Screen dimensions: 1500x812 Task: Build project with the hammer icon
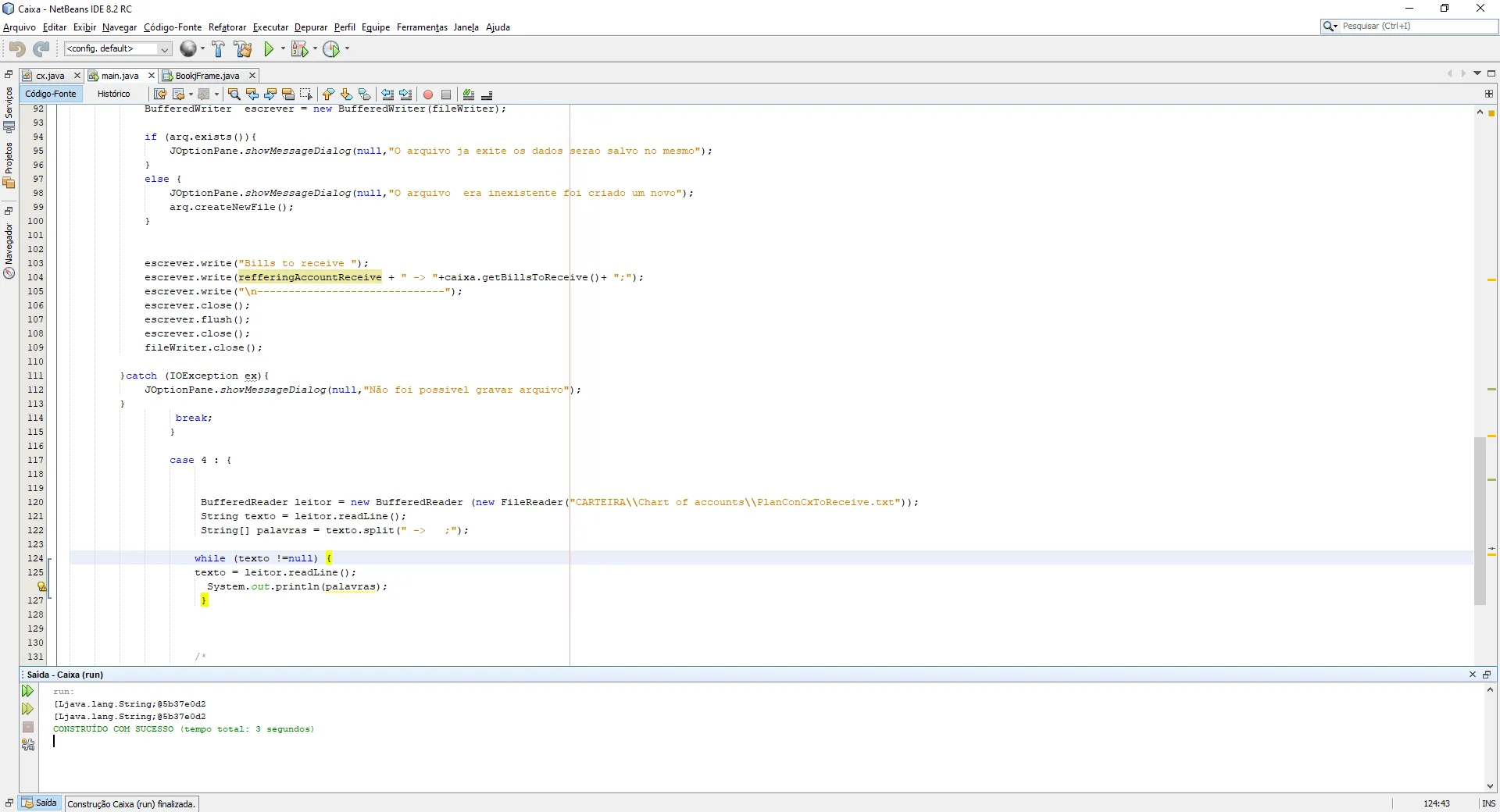[x=218, y=48]
